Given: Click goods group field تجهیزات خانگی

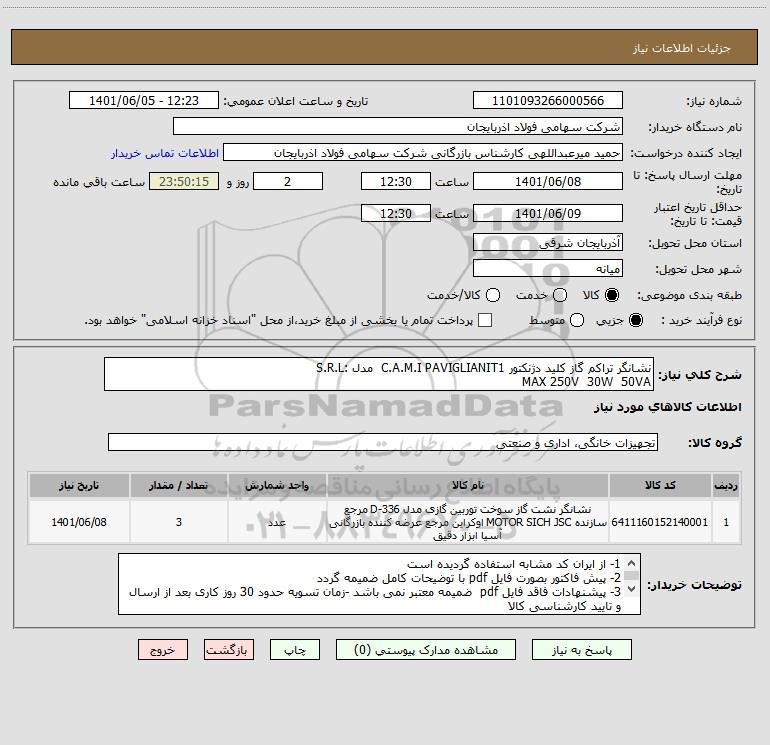Looking at the screenshot, I should point(383,442).
